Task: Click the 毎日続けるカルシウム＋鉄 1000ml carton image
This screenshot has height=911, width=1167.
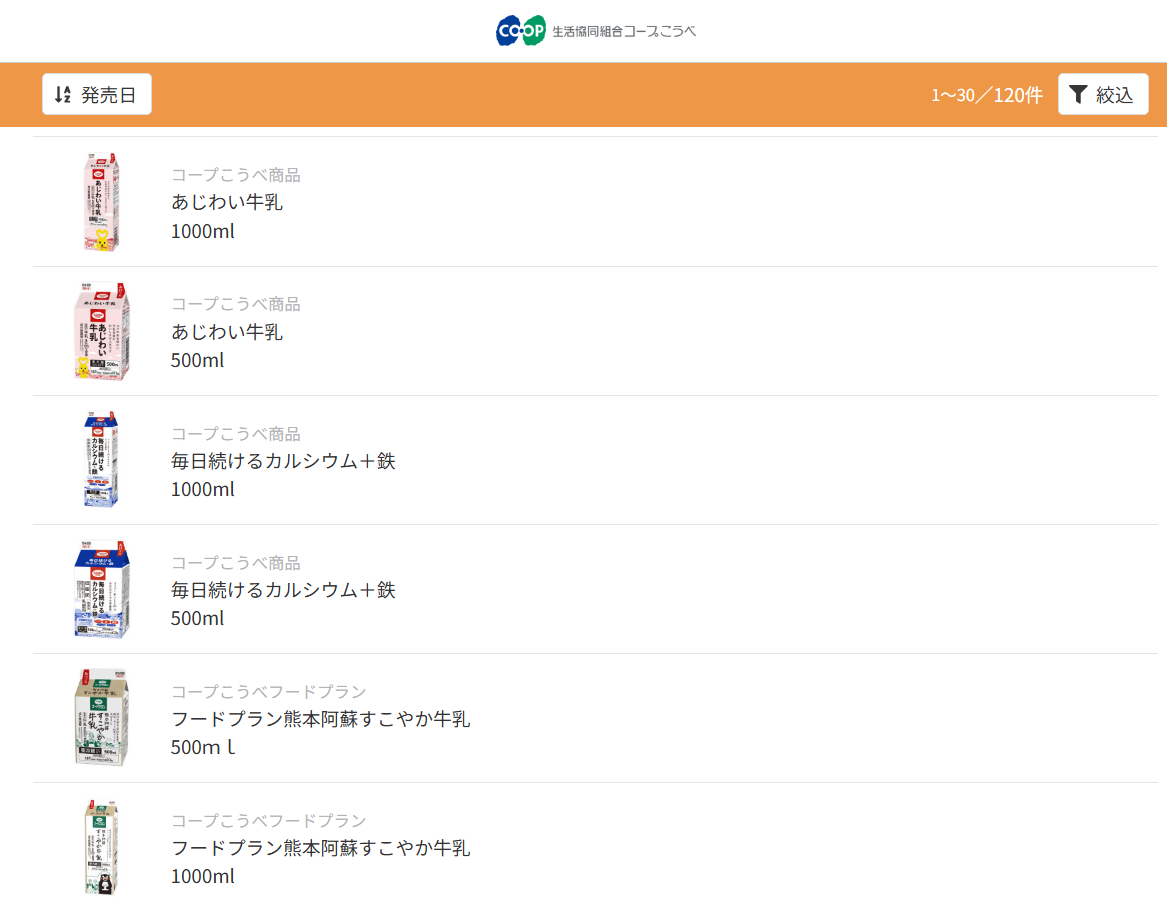Action: point(101,459)
